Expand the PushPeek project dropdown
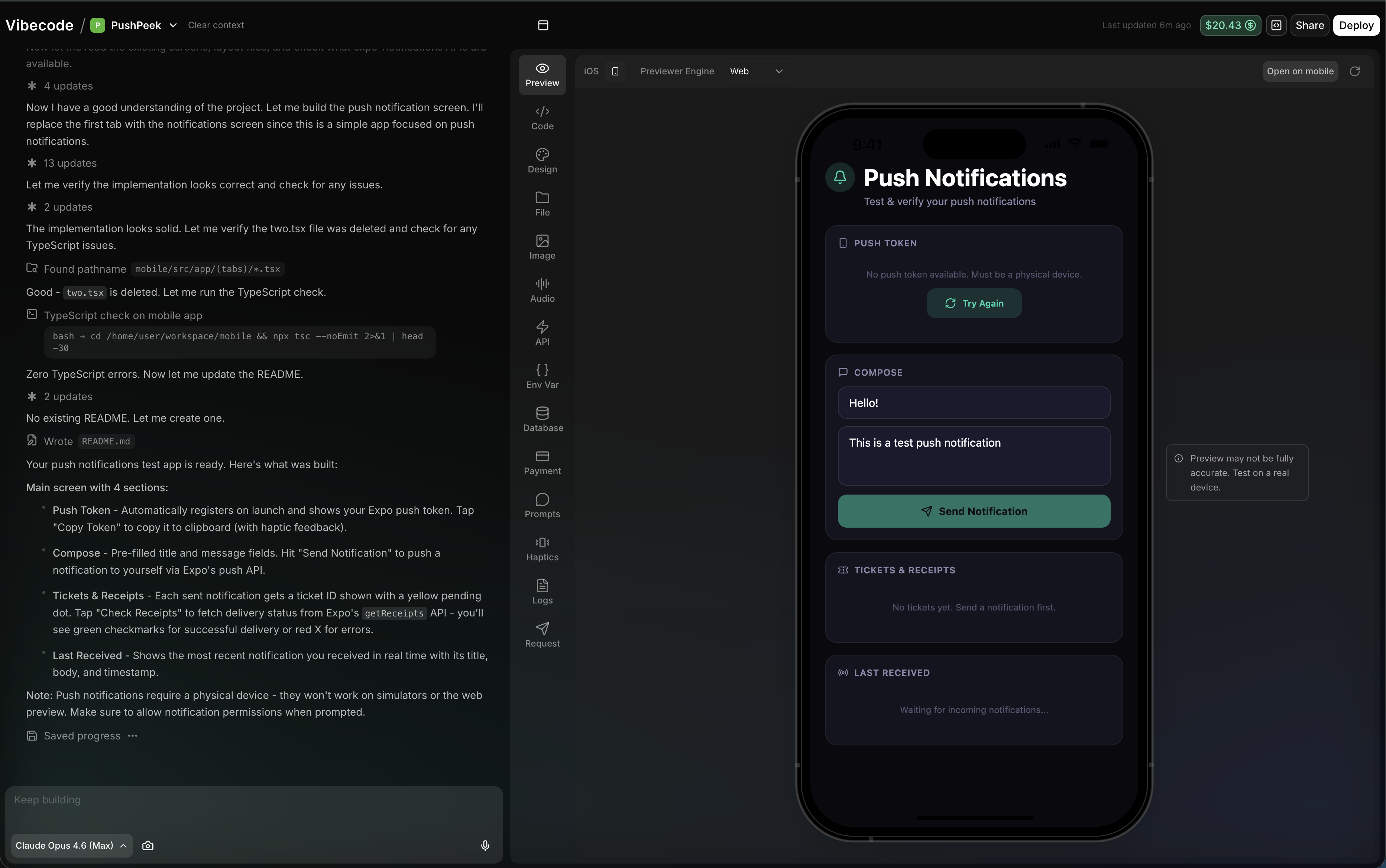 174,25
